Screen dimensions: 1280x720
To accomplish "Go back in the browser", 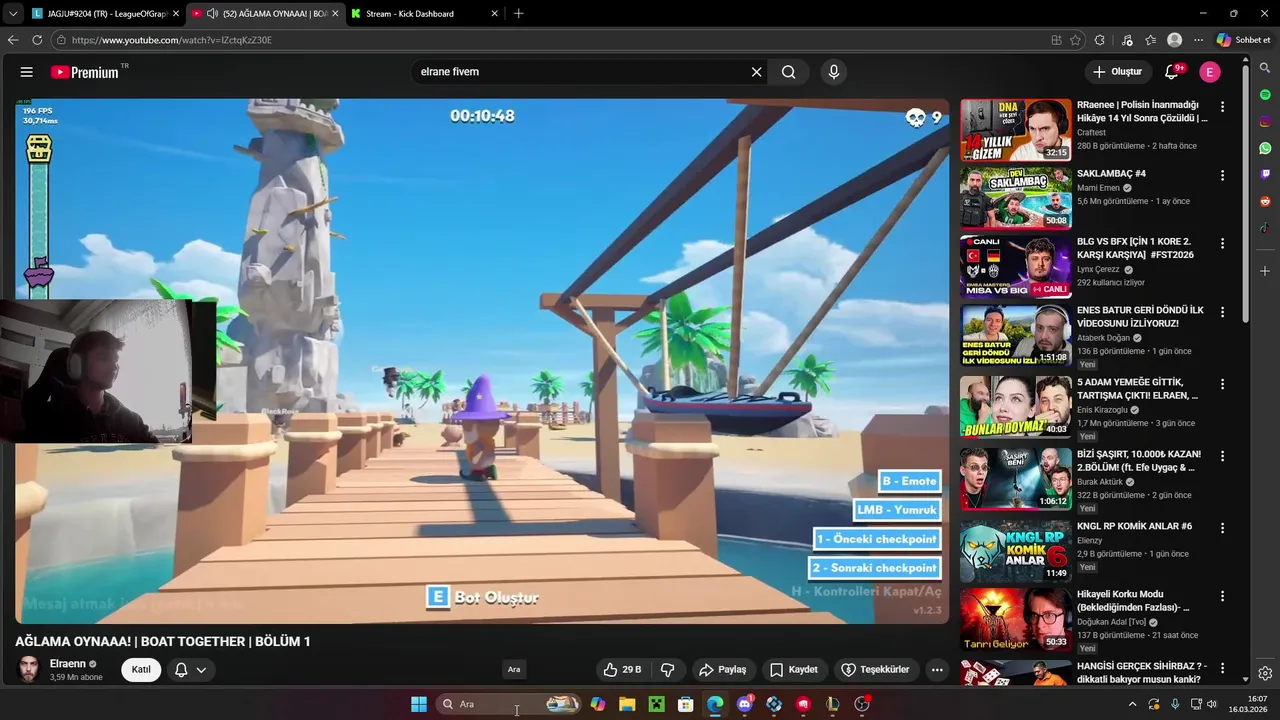I will [x=13, y=40].
